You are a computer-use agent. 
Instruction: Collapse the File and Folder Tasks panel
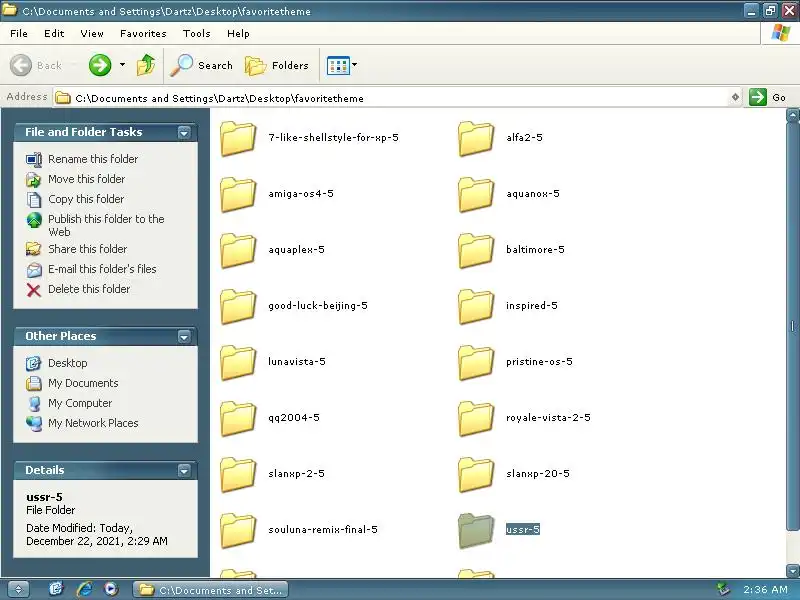point(184,133)
